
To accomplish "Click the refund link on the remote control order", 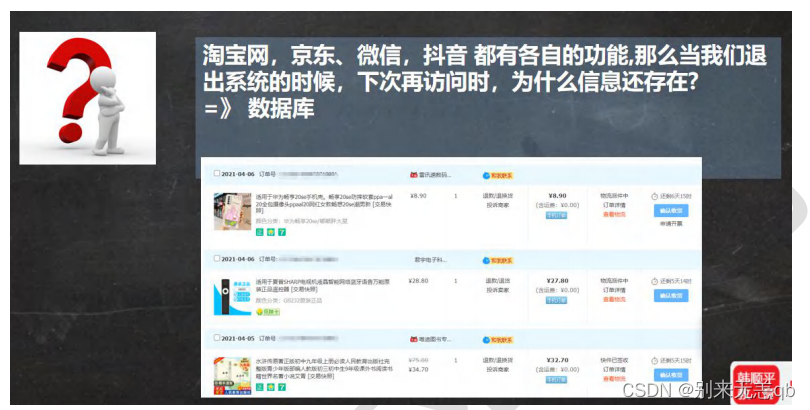I will click(x=498, y=281).
